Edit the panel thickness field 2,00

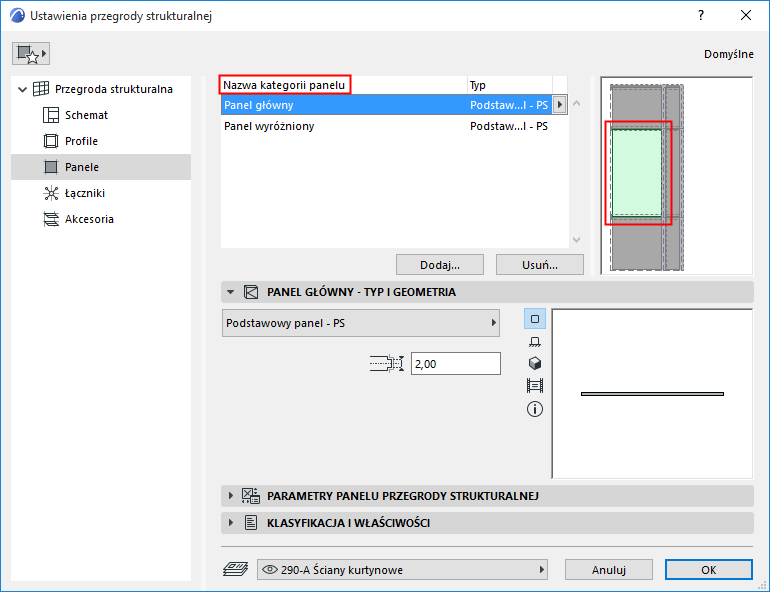click(456, 364)
